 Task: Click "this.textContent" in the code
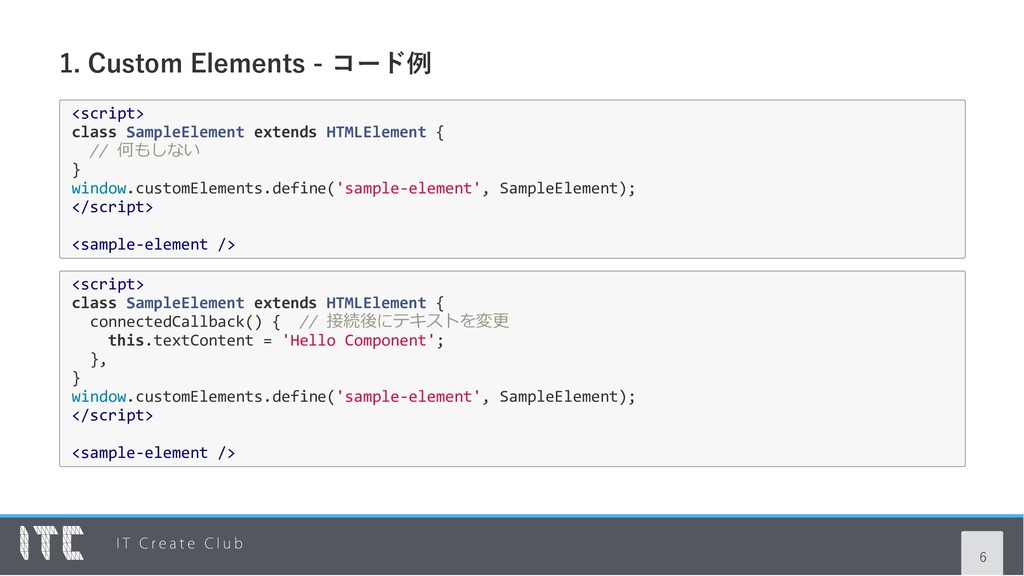(x=181, y=341)
